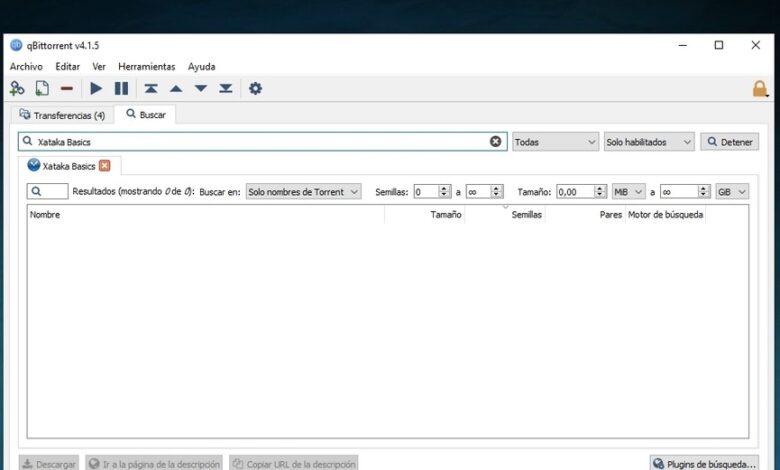780x470 pixels.
Task: Sort results by Pares column
Action: pyautogui.click(x=585, y=215)
